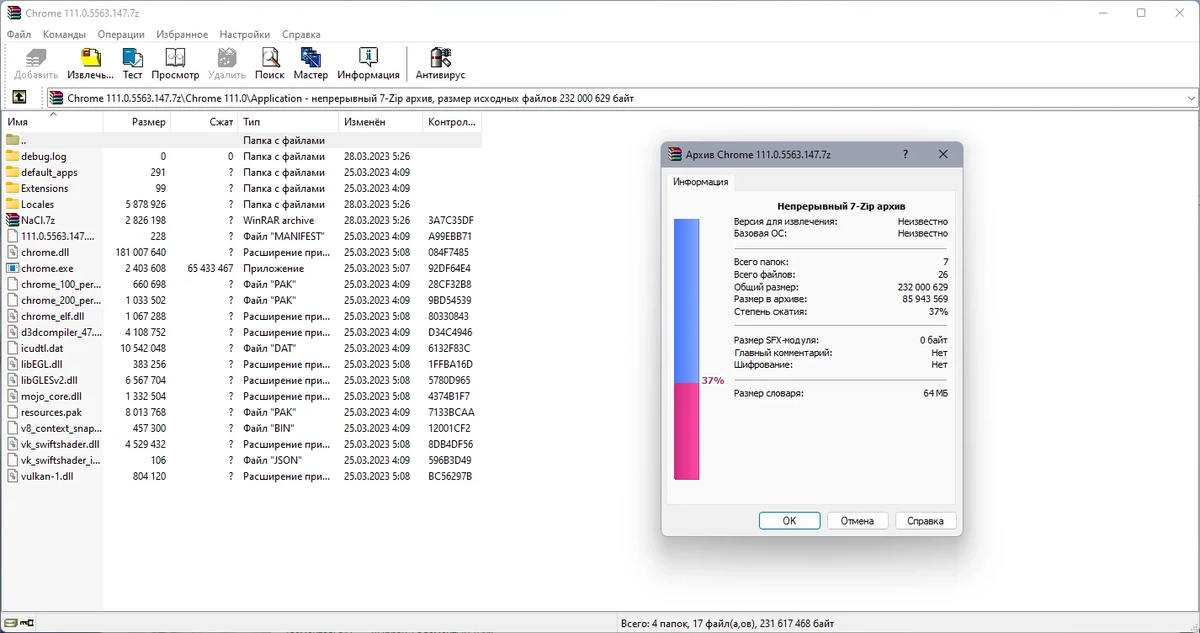Viewport: 1200px width, 633px height.
Task: Click the dialog title help question mark
Action: [905, 155]
